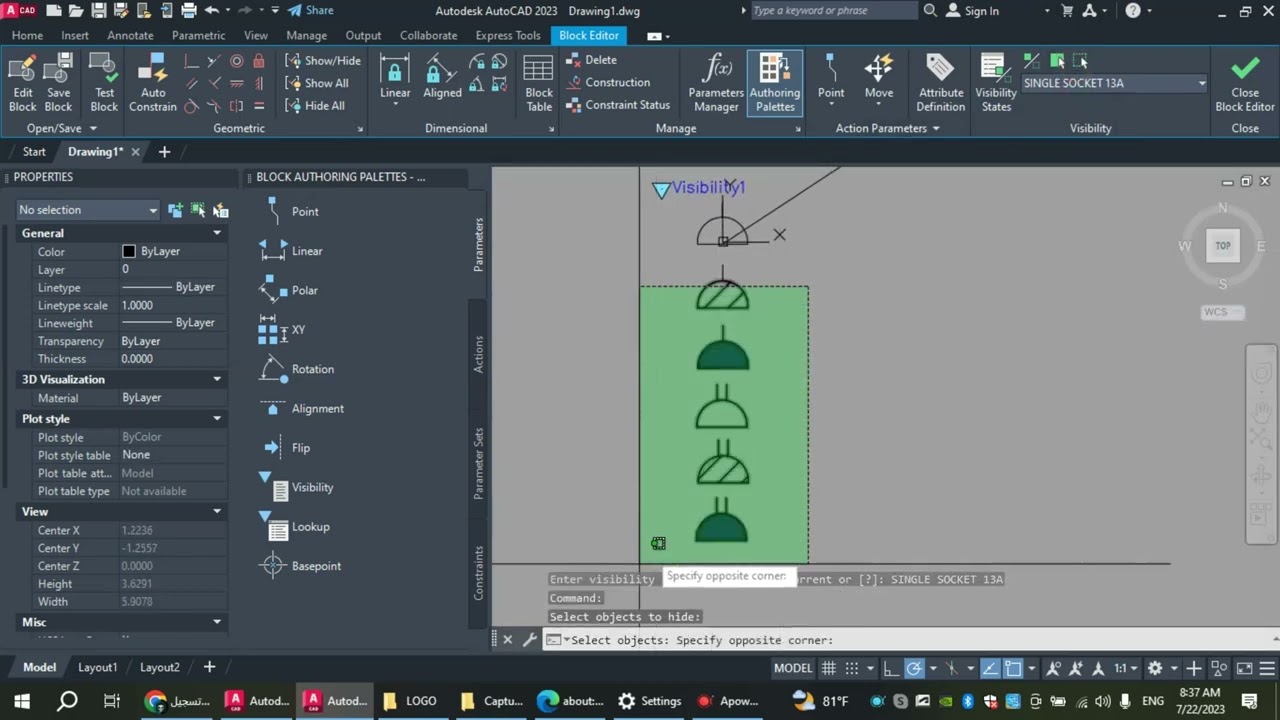This screenshot has height=720, width=1280.
Task: Toggle the Authoring Palettes button
Action: pos(774,84)
